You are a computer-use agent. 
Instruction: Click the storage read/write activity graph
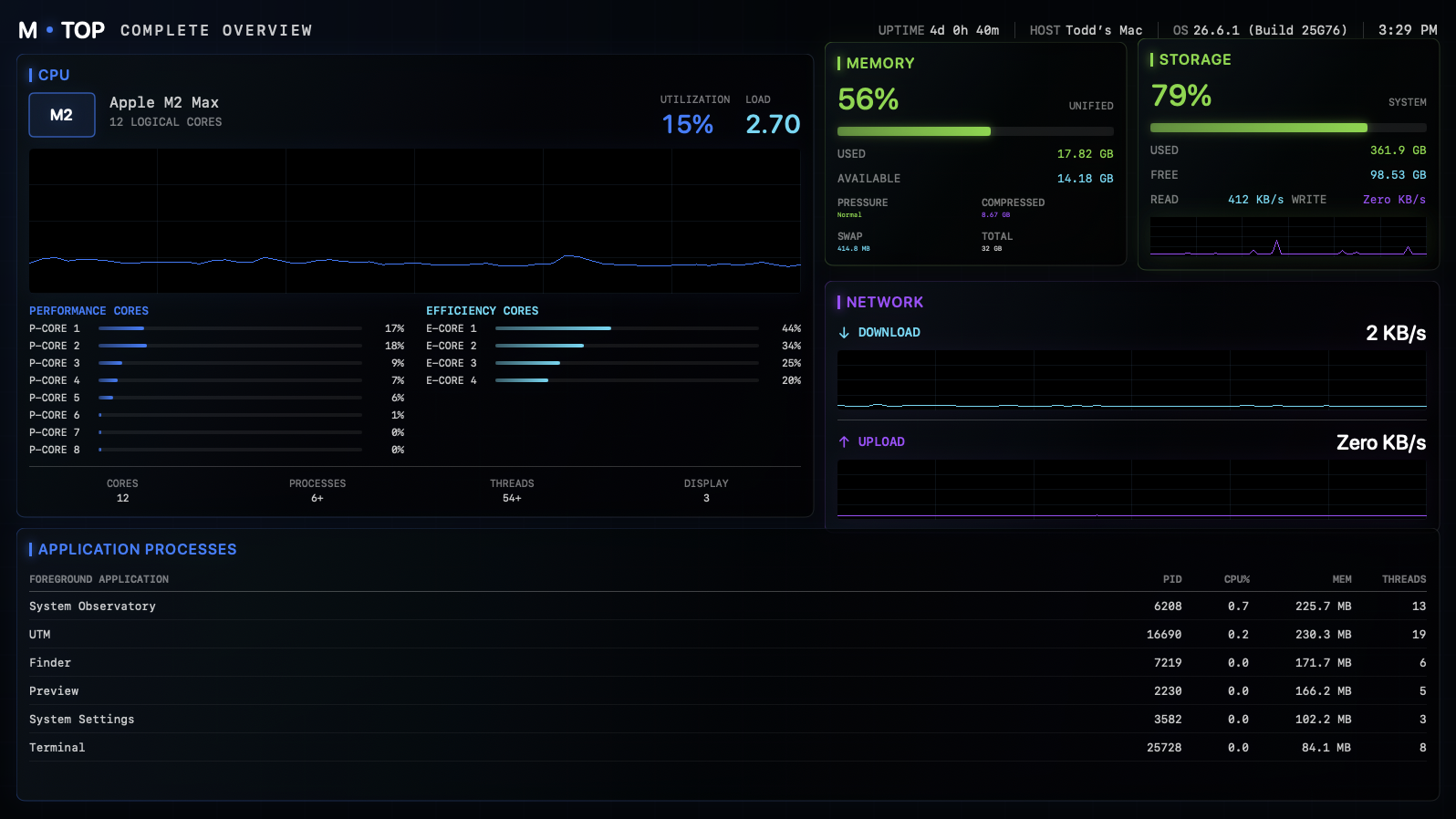click(x=1288, y=236)
